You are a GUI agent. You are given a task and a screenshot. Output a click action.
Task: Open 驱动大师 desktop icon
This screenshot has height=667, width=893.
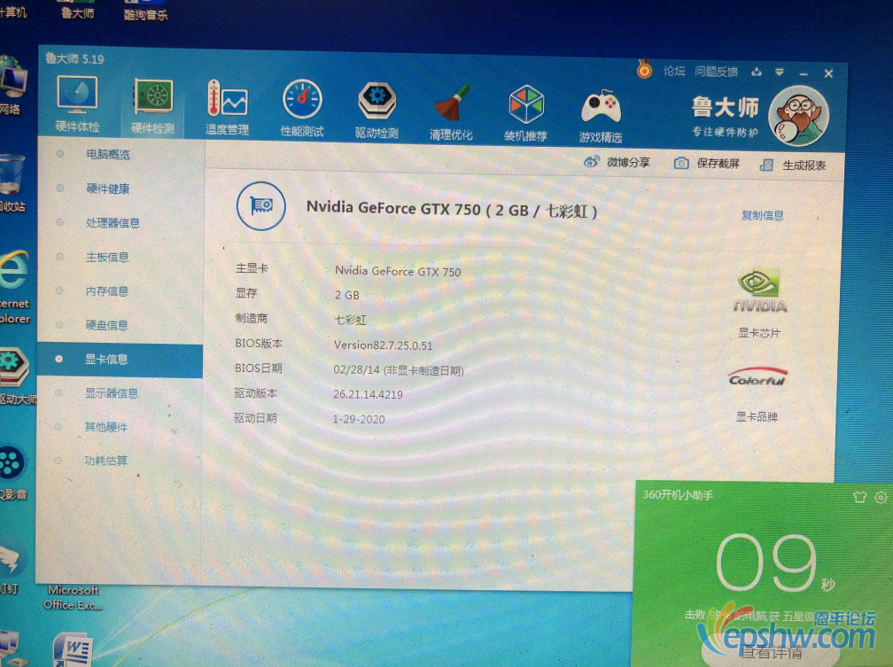[x=16, y=376]
